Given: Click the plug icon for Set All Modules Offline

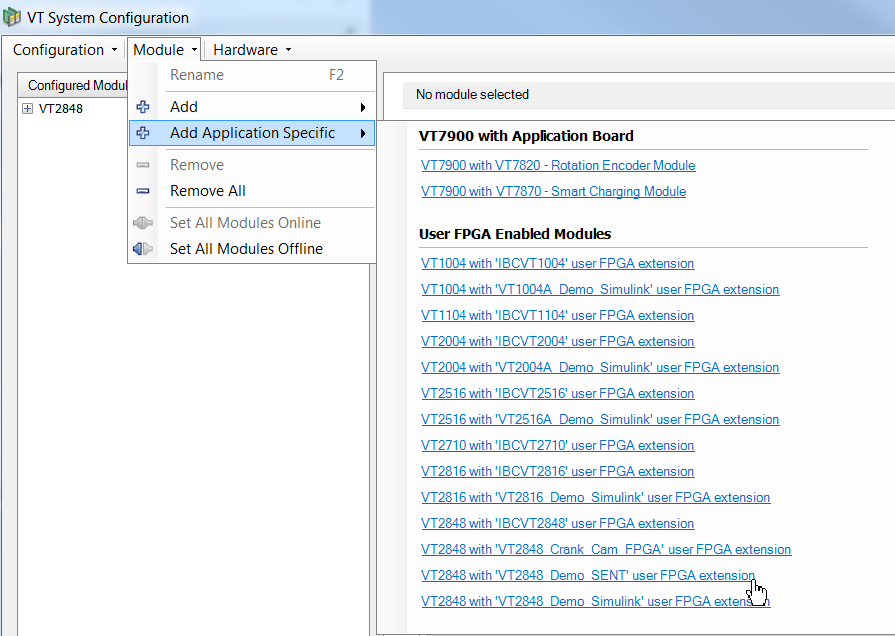Looking at the screenshot, I should 143,249.
